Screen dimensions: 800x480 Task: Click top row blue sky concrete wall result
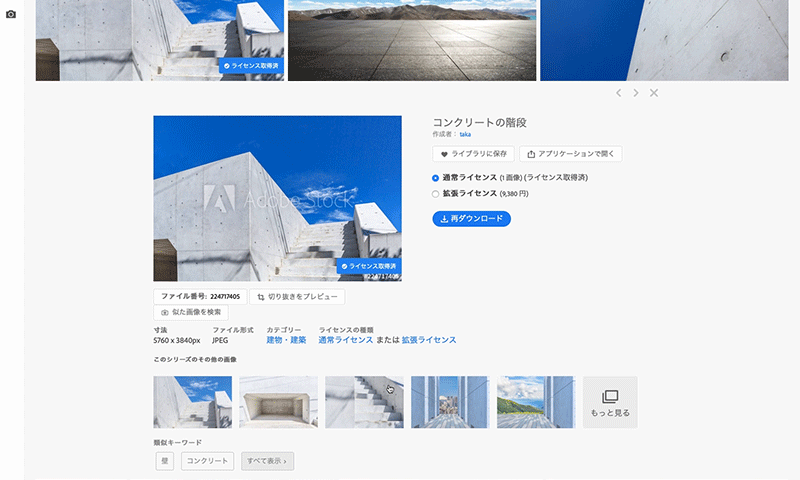click(x=664, y=40)
